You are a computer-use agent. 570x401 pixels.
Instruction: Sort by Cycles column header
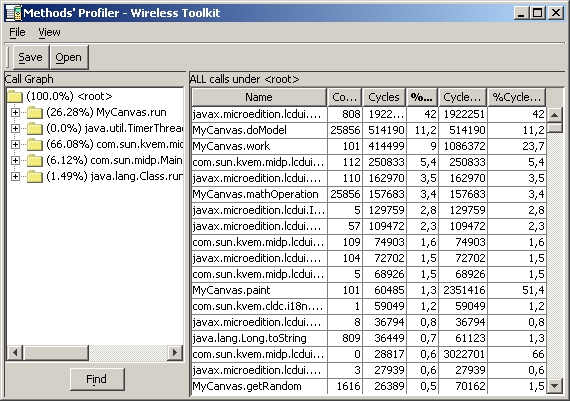[384, 97]
